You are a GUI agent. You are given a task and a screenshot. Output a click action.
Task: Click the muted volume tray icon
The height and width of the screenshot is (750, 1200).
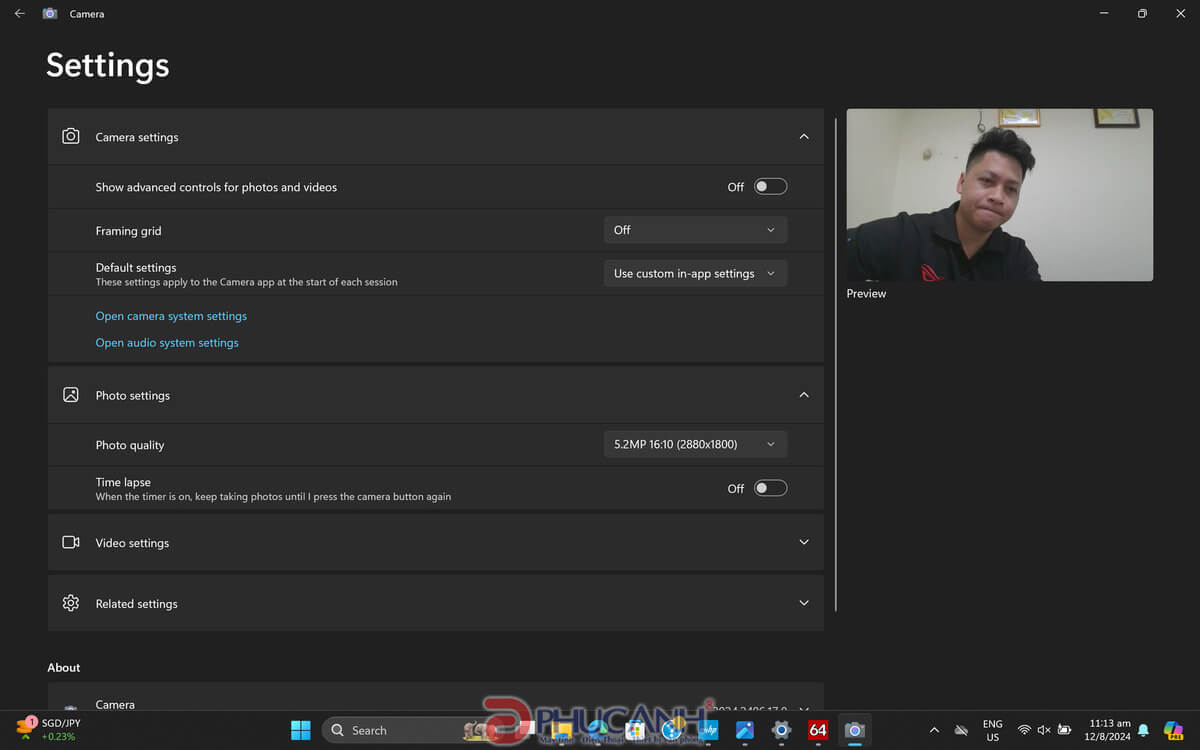(1044, 730)
